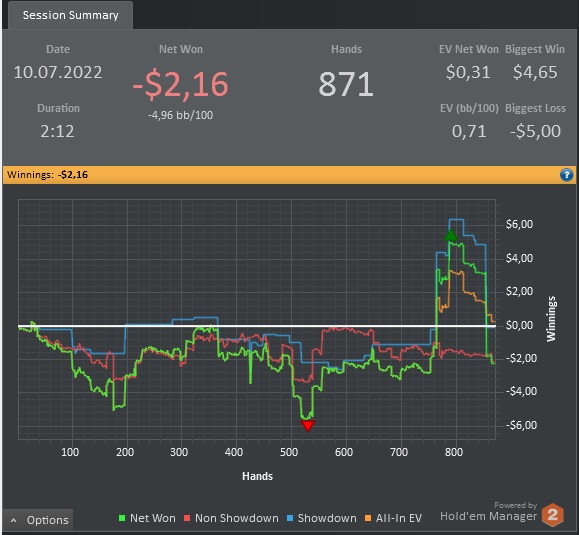Viewport: 579px width, 535px height.
Task: Select the session date 10.07.2022
Action: (58, 72)
